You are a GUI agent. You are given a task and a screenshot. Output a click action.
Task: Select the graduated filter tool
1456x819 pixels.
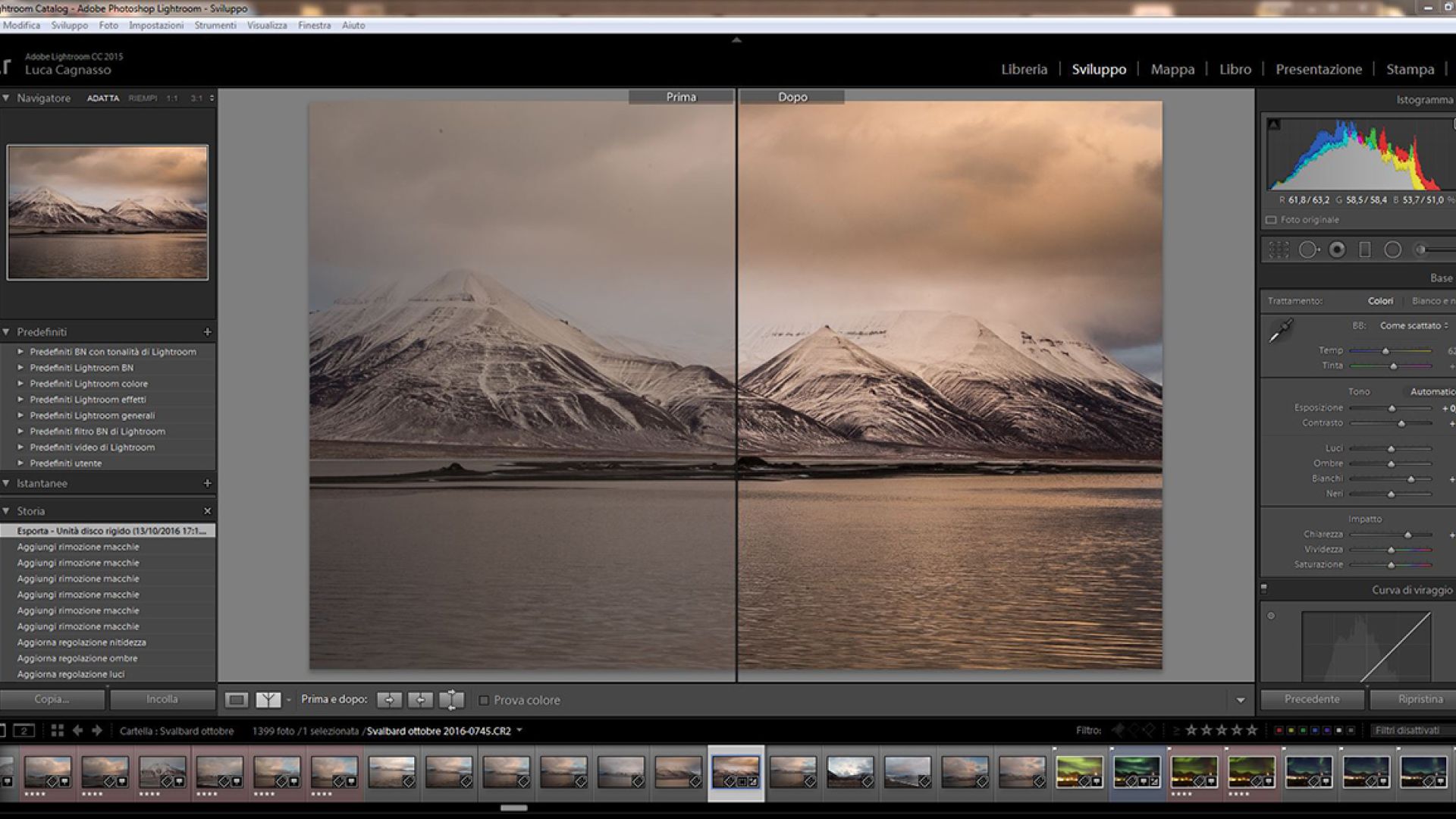1365,249
